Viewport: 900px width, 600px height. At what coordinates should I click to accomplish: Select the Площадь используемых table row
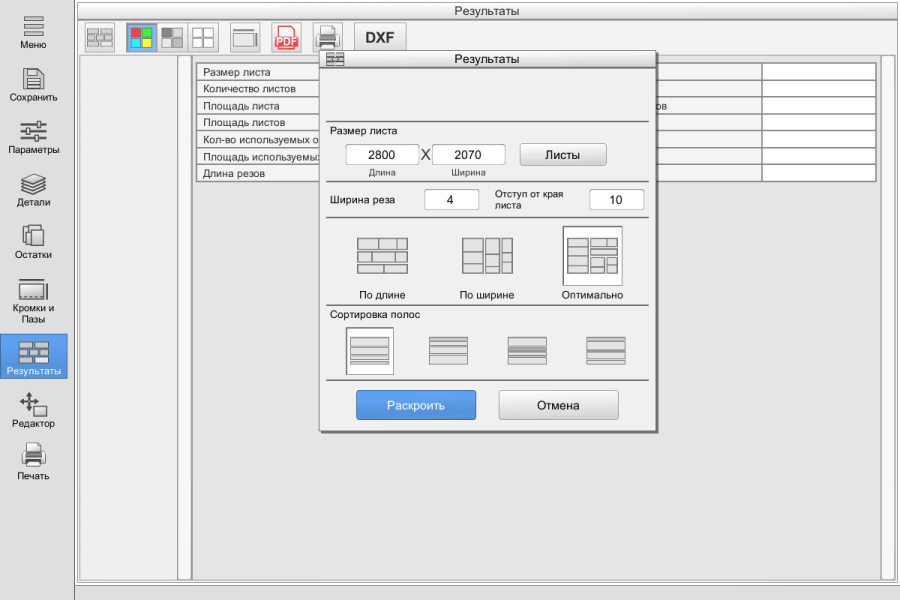click(x=258, y=157)
